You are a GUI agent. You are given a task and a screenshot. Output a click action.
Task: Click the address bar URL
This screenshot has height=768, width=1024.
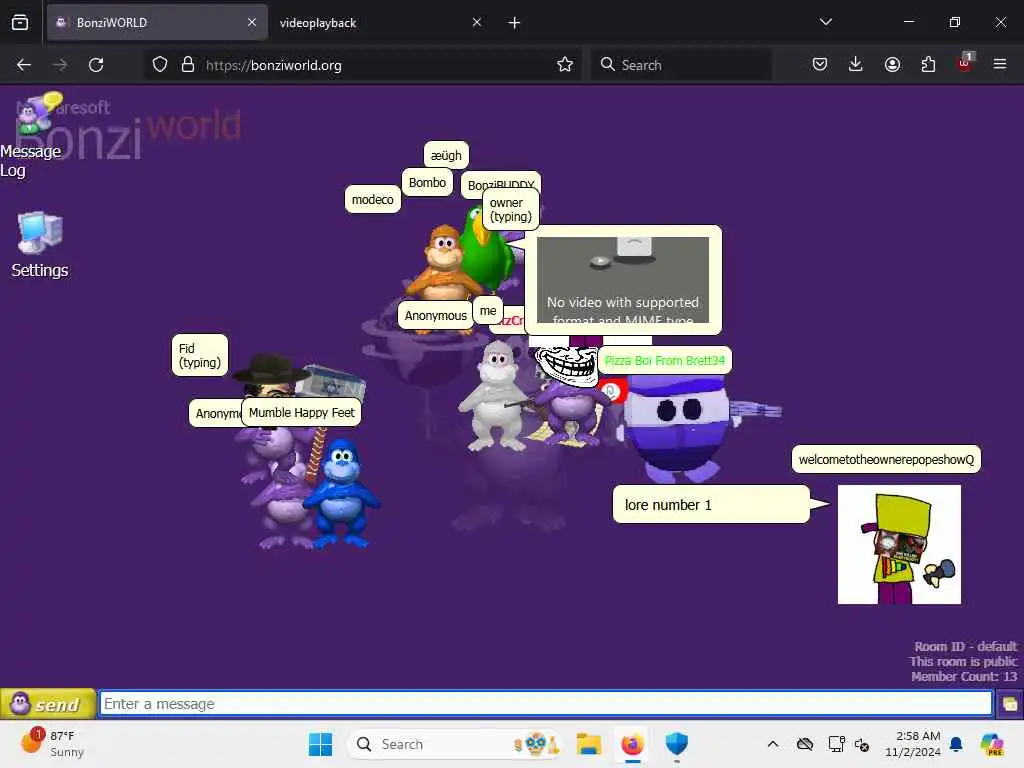274,65
